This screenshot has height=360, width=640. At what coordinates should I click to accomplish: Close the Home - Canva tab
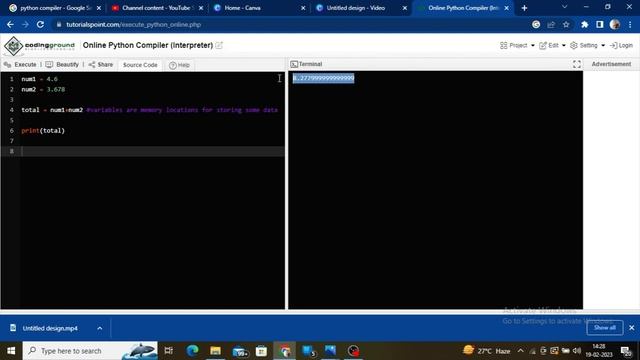point(303,8)
